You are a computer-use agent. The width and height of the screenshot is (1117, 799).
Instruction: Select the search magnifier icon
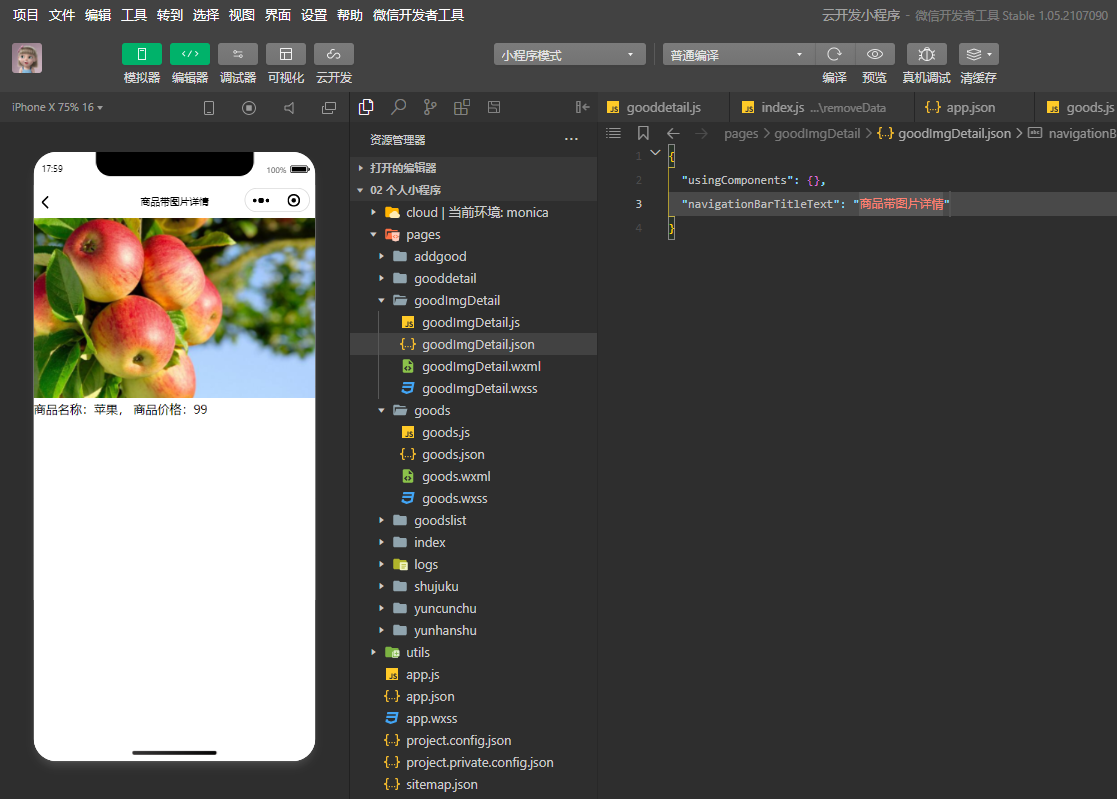click(398, 108)
